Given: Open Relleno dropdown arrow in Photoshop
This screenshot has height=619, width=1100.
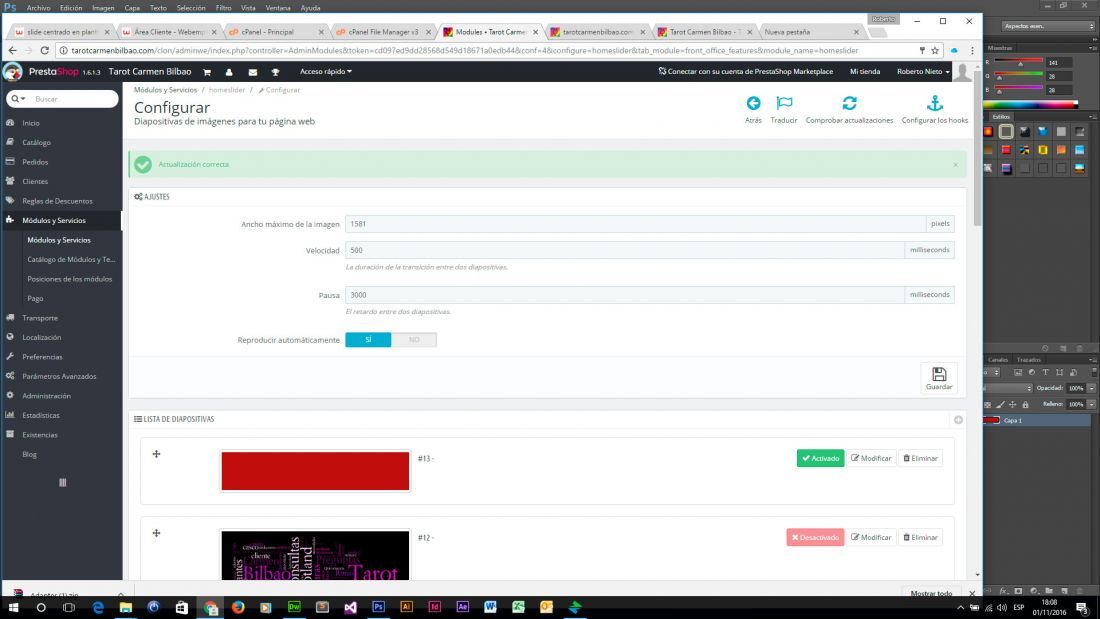Looking at the screenshot, I should point(1091,404).
